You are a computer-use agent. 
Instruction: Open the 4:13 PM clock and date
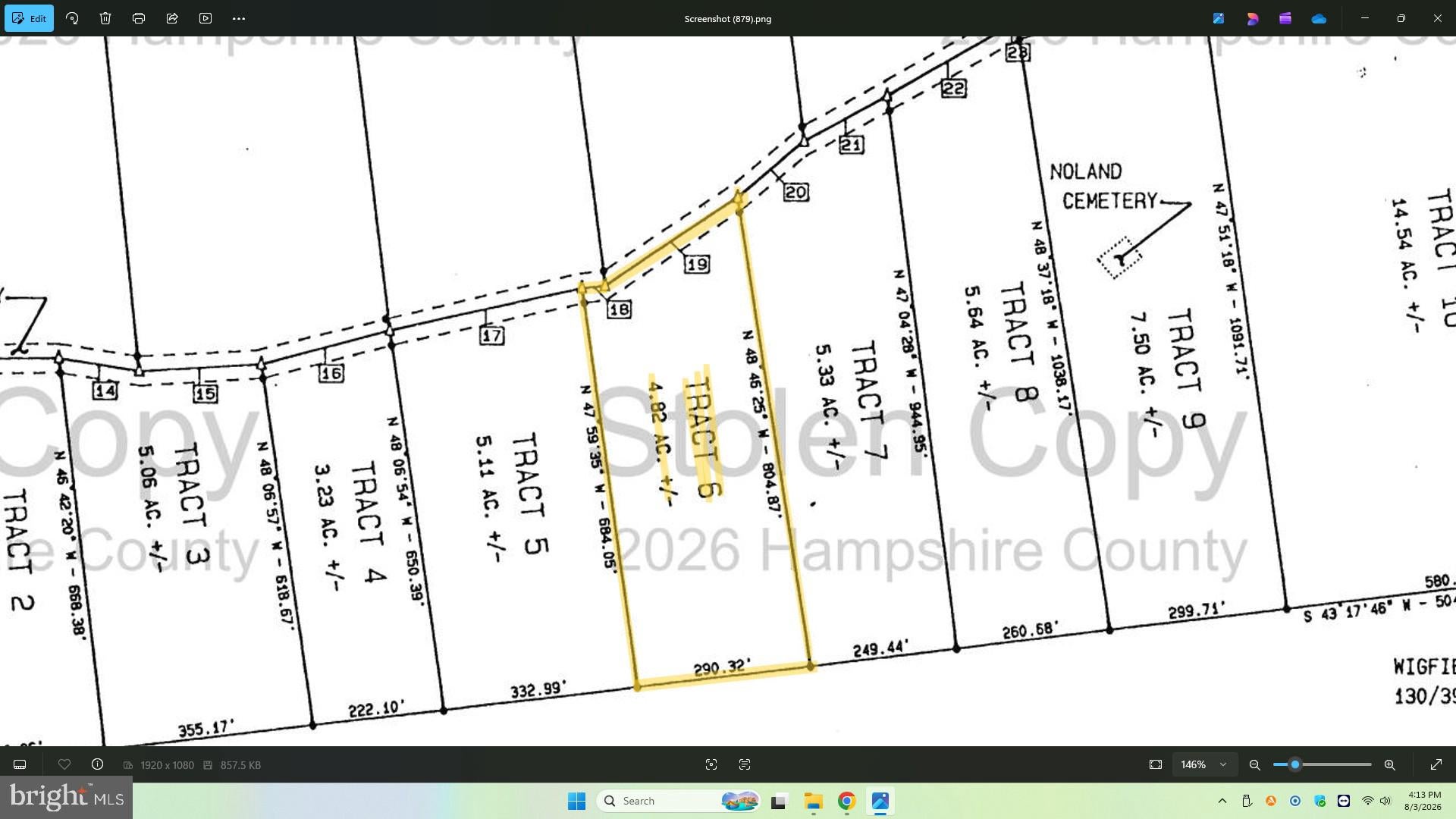1423,801
